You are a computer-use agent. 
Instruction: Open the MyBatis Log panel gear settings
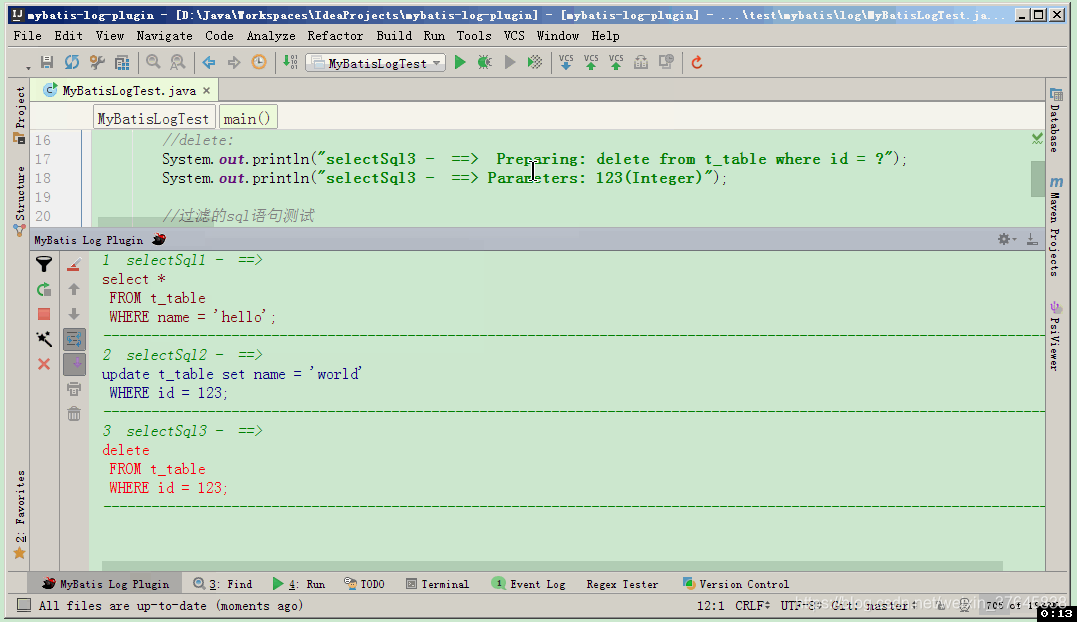[1006, 239]
